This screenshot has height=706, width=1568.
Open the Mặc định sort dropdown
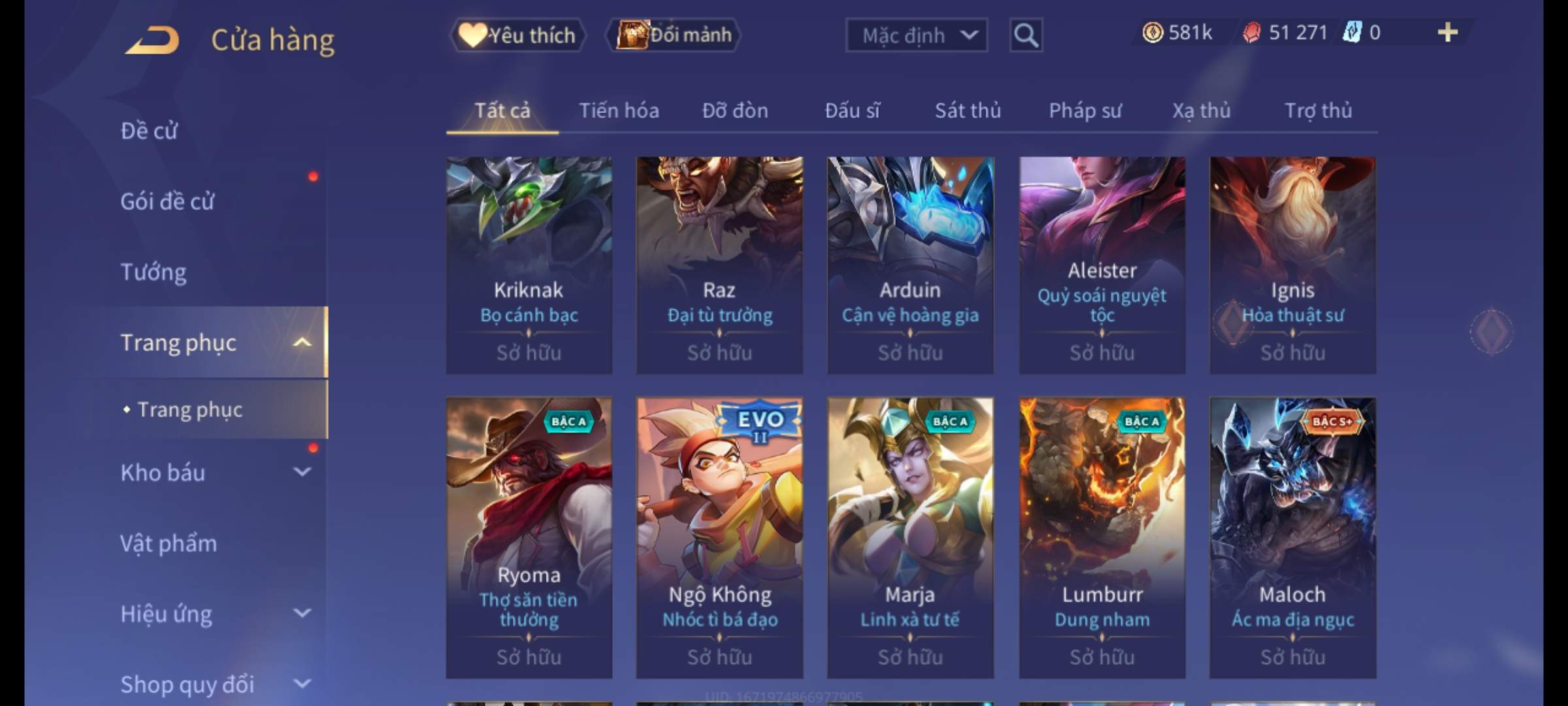click(916, 35)
